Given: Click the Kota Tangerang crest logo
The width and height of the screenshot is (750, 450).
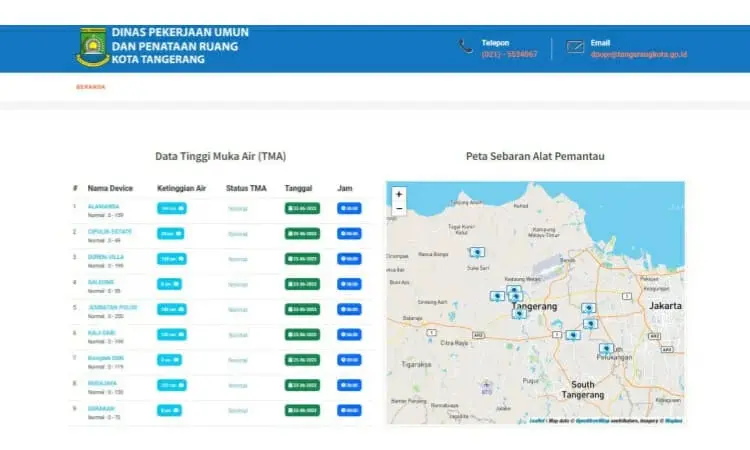Looking at the screenshot, I should 93,47.
